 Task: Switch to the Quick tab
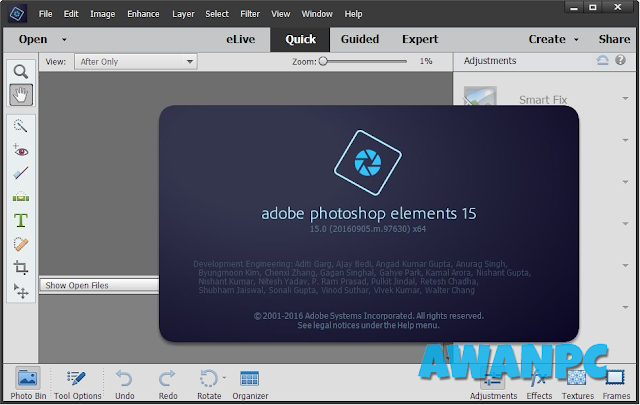pyautogui.click(x=300, y=39)
